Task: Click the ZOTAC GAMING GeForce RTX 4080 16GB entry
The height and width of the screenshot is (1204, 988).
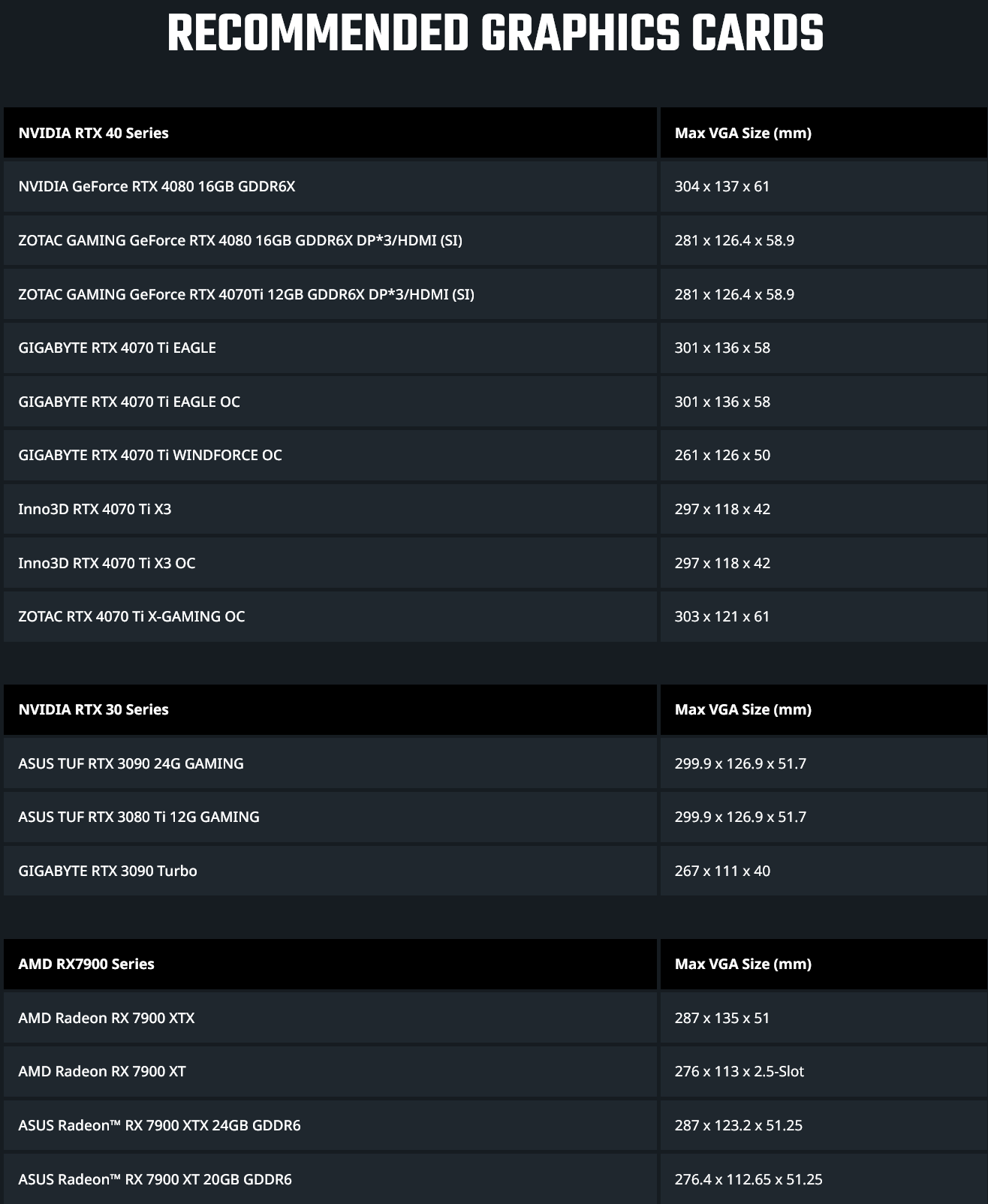Action: [330, 240]
